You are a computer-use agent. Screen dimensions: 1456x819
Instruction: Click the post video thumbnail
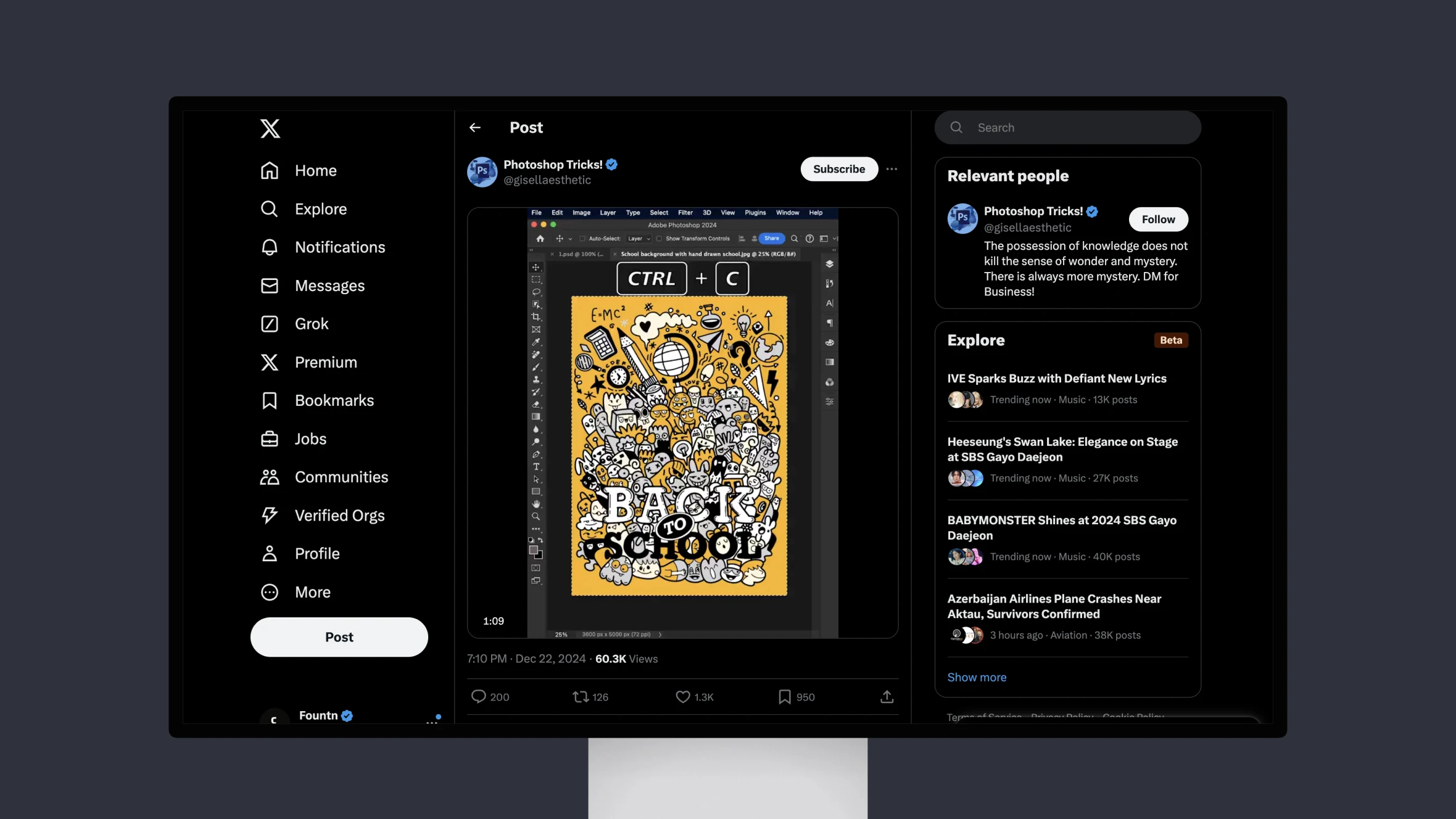[x=683, y=422]
